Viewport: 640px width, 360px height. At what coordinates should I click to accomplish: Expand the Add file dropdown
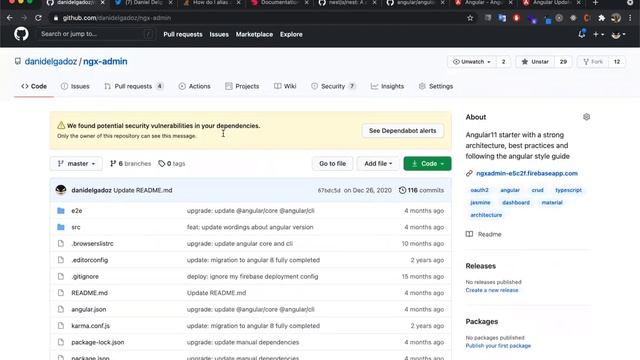378,163
